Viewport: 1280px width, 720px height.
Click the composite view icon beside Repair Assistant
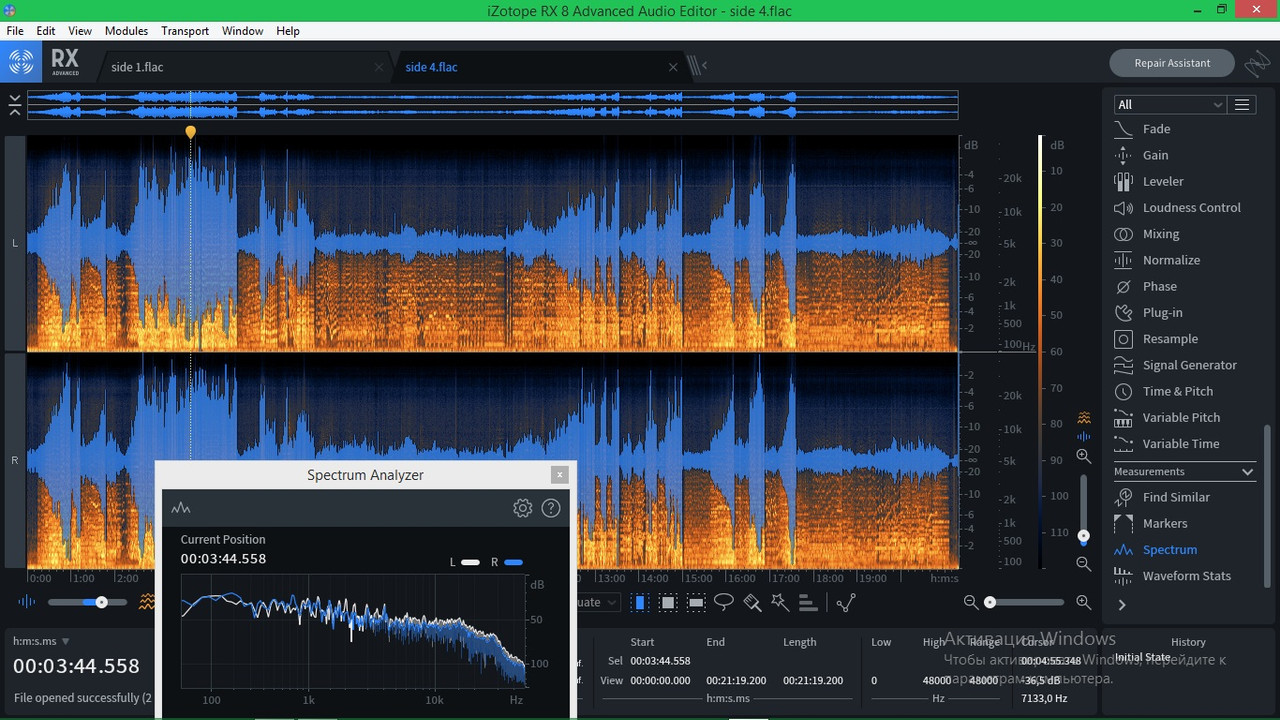point(1257,64)
